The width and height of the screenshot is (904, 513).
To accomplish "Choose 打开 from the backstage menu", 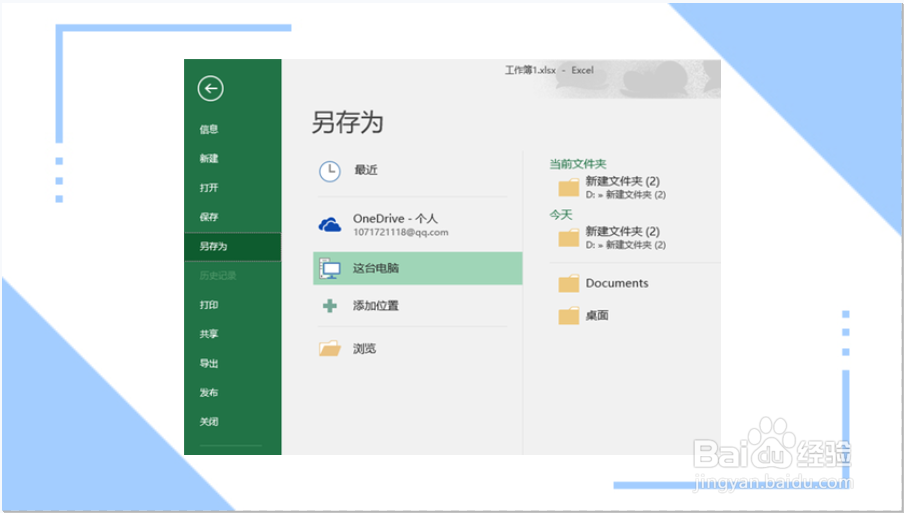I will tap(209, 187).
